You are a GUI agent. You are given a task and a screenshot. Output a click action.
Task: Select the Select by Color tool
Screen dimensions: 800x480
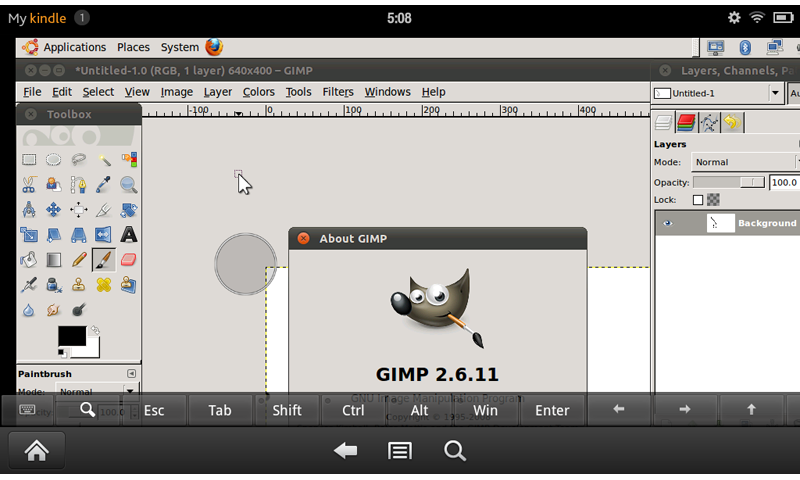(129, 160)
